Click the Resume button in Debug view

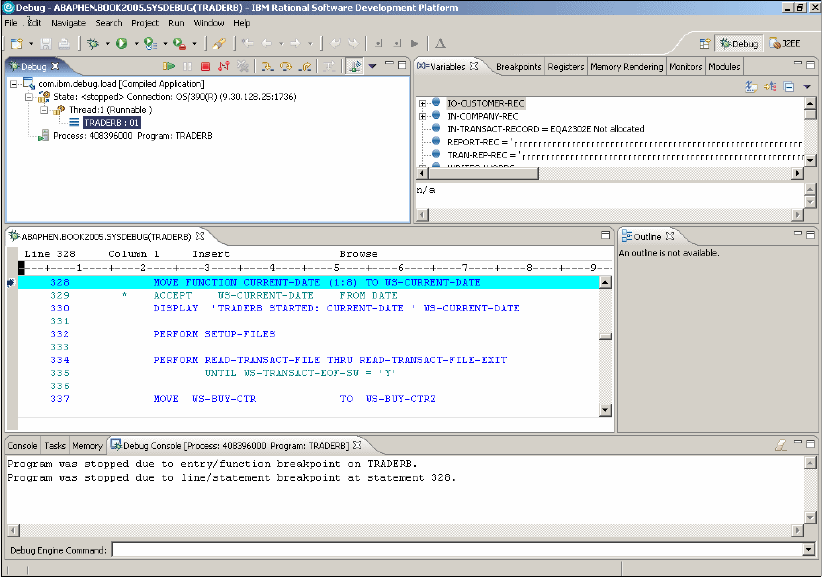(170, 66)
